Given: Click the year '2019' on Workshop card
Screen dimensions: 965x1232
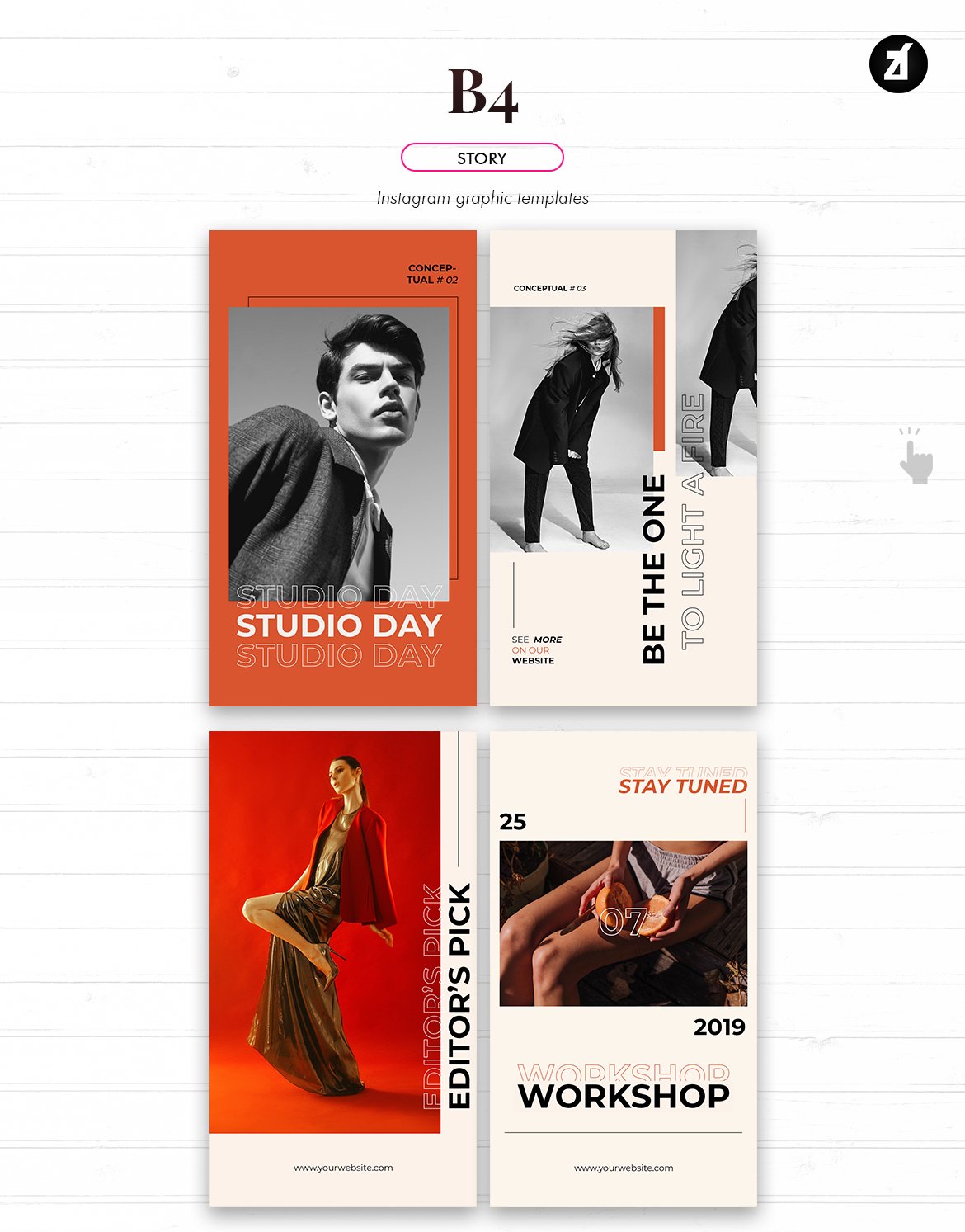Looking at the screenshot, I should (x=719, y=1027).
